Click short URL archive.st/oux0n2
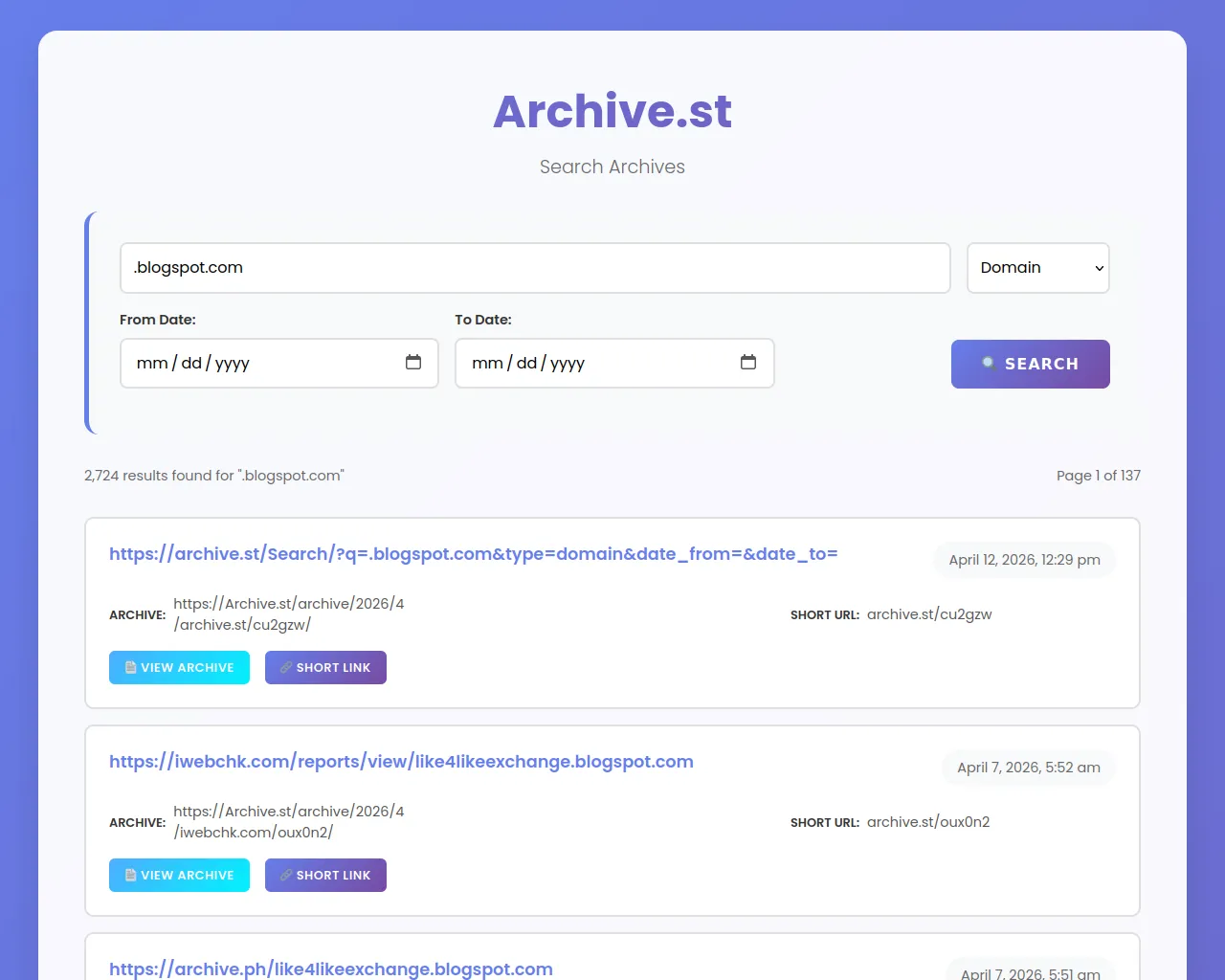The height and width of the screenshot is (980, 1225). click(928, 822)
